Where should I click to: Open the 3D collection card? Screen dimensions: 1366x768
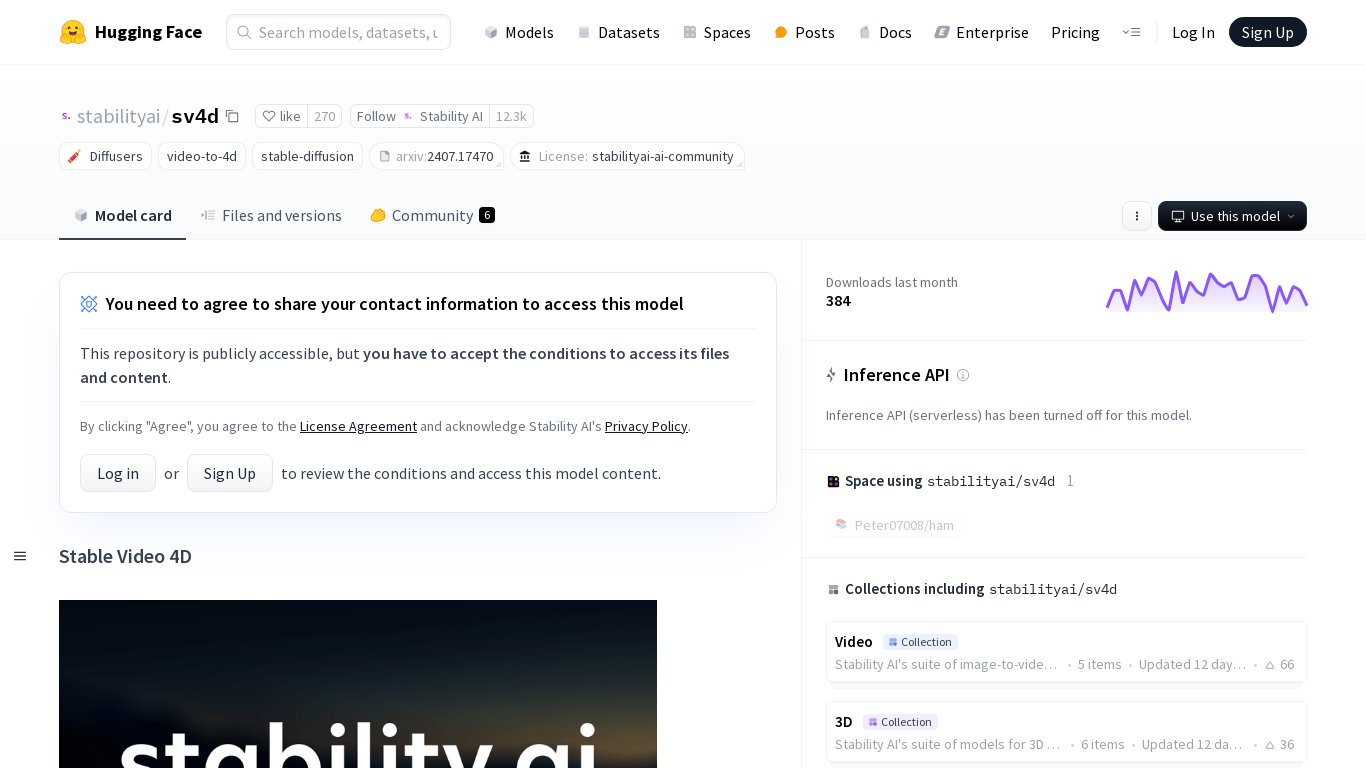click(x=1066, y=732)
